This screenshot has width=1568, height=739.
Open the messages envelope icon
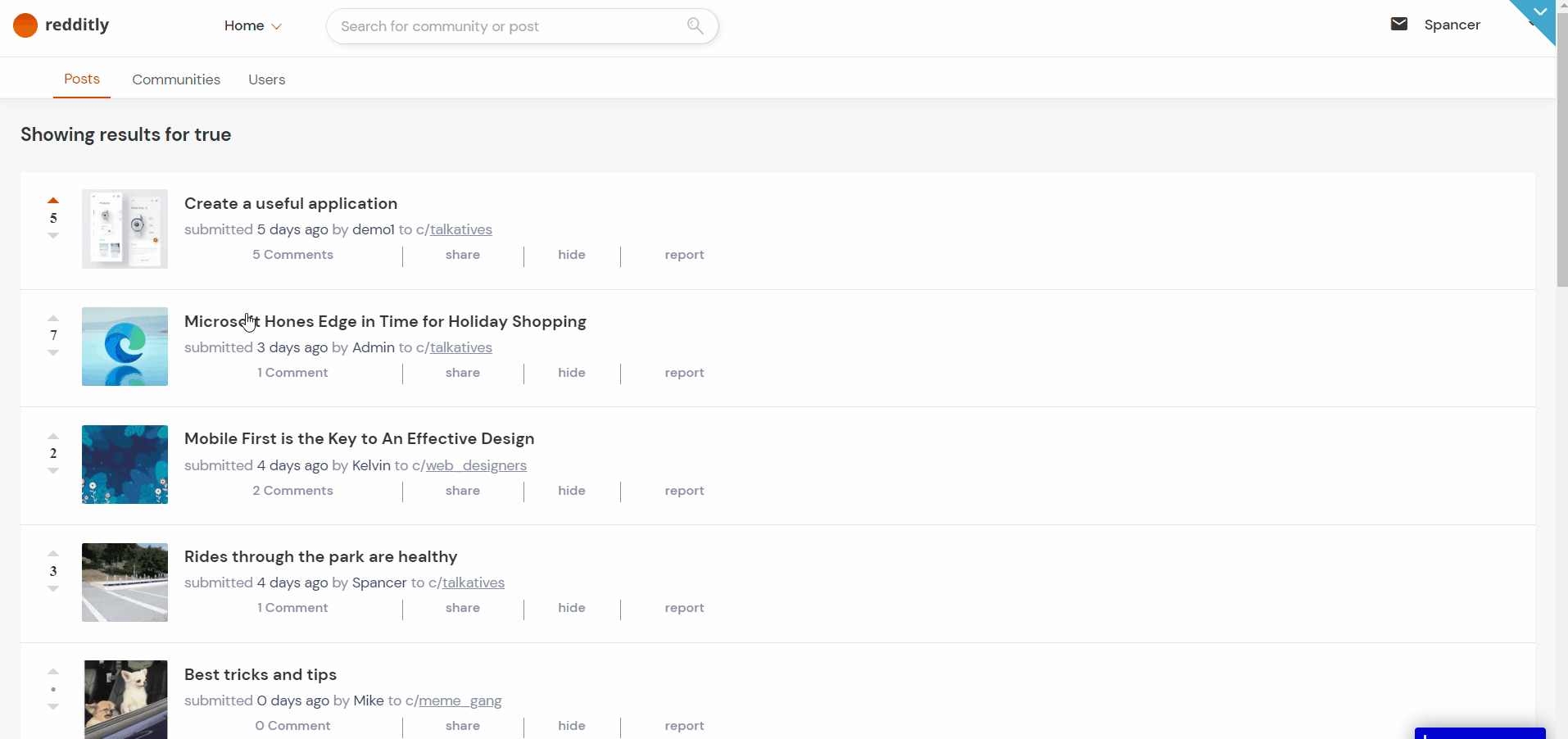(x=1398, y=25)
